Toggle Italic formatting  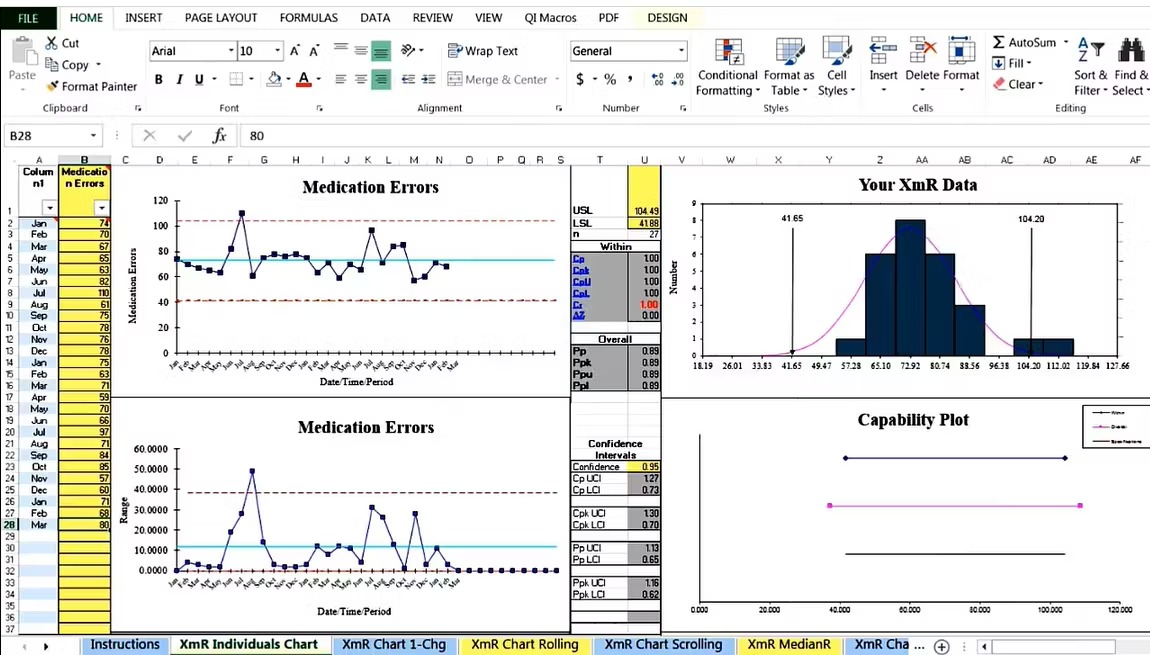click(x=179, y=79)
